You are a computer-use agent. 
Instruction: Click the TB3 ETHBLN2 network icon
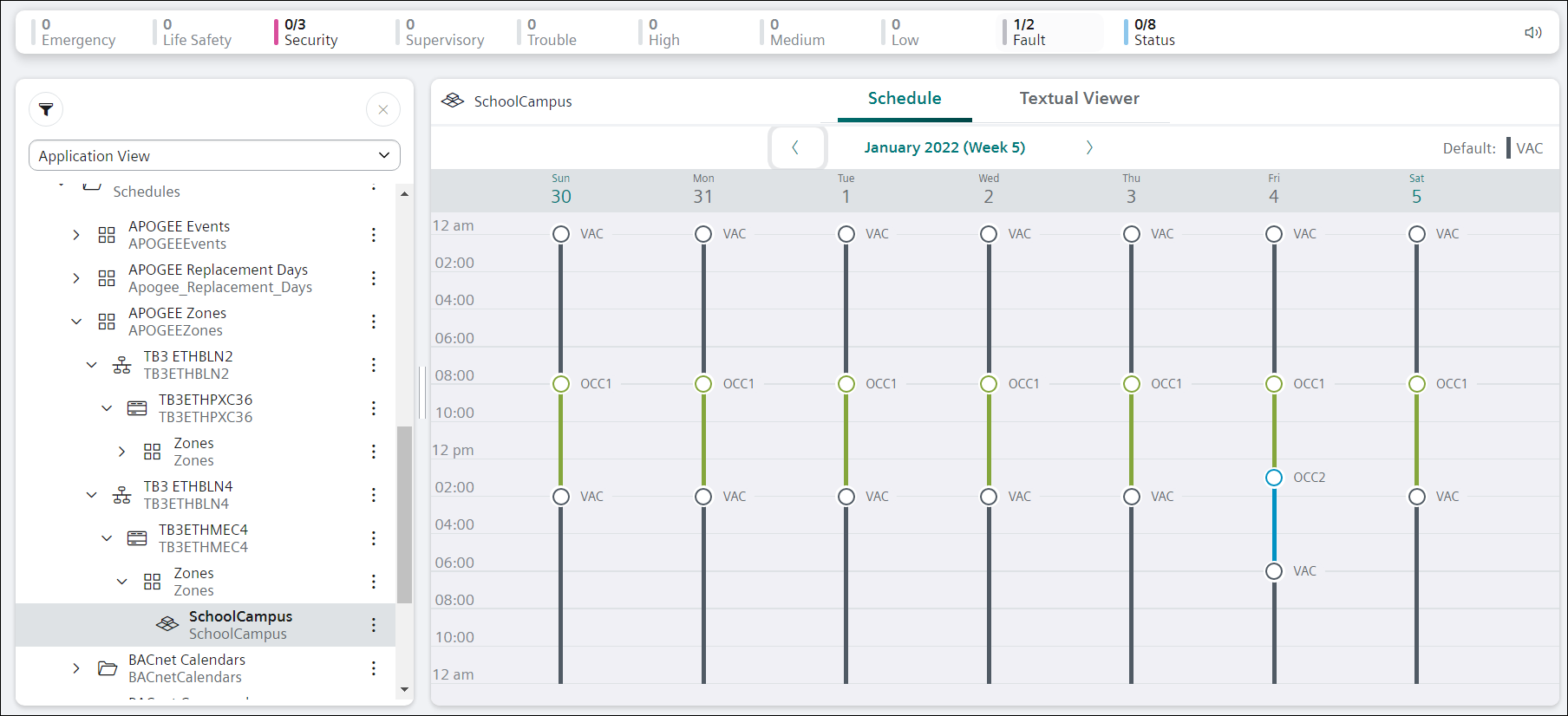[x=122, y=365]
